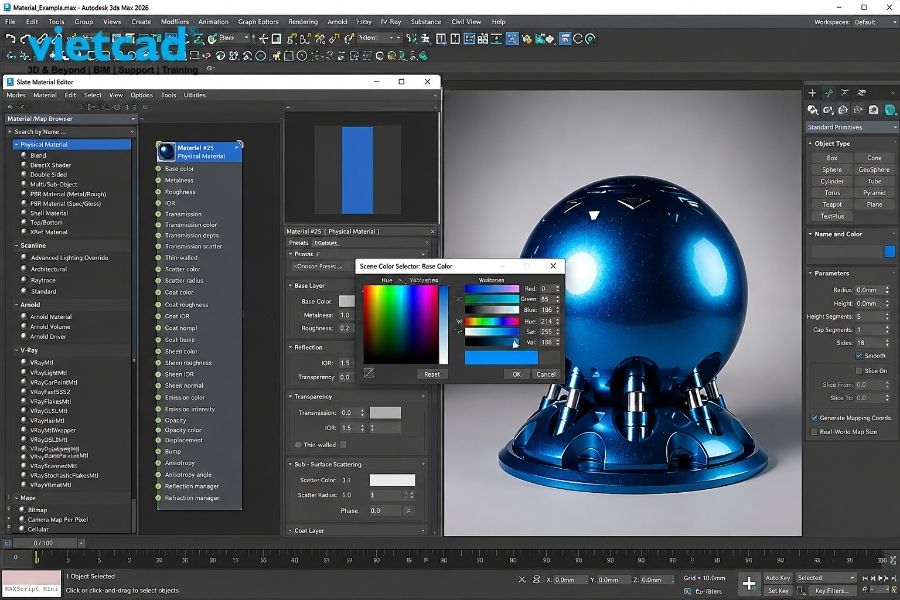
Task: Click the large plus Set Keys button
Action: (748, 584)
